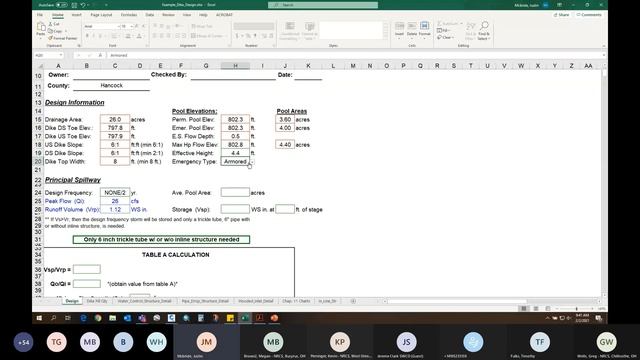This screenshot has height=360, width=640.
Task: Click the Comments button
Action: click(x=589, y=15)
